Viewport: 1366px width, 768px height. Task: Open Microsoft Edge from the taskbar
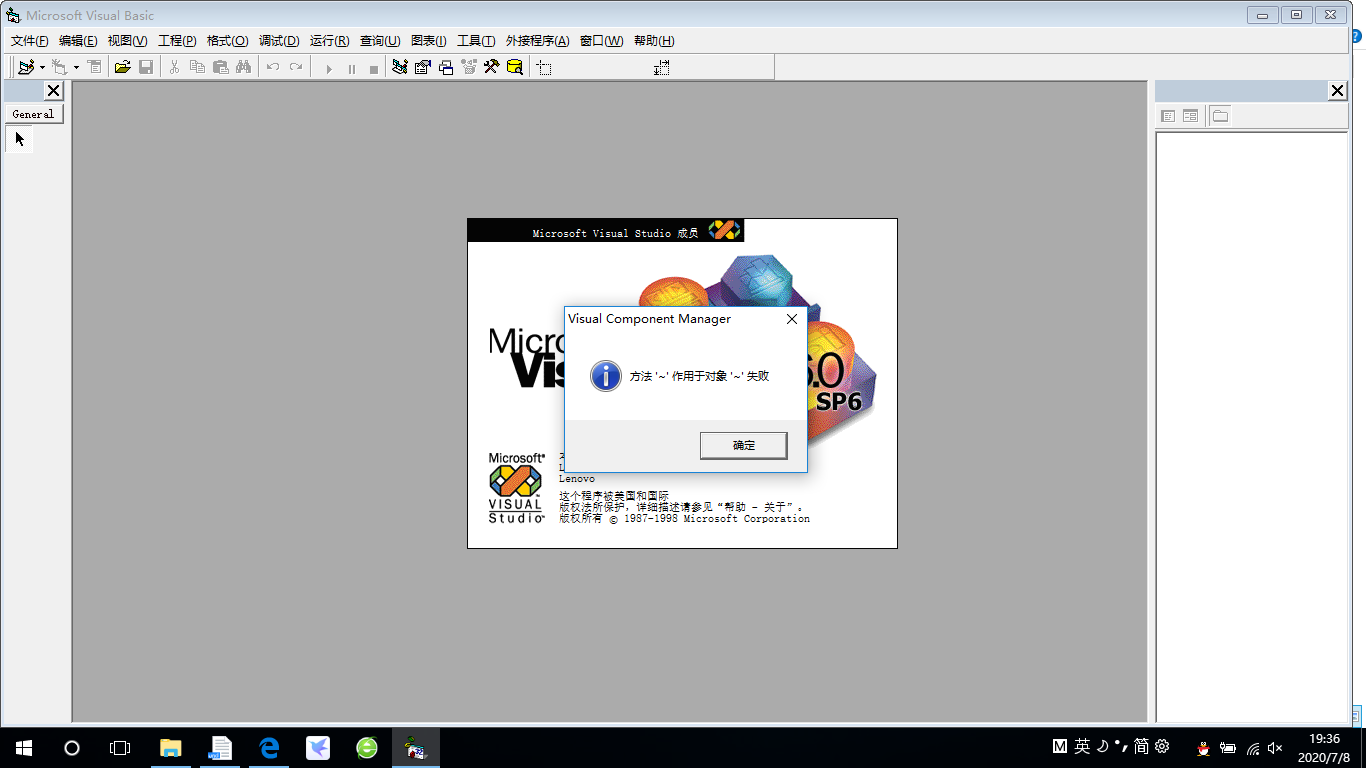pos(269,748)
